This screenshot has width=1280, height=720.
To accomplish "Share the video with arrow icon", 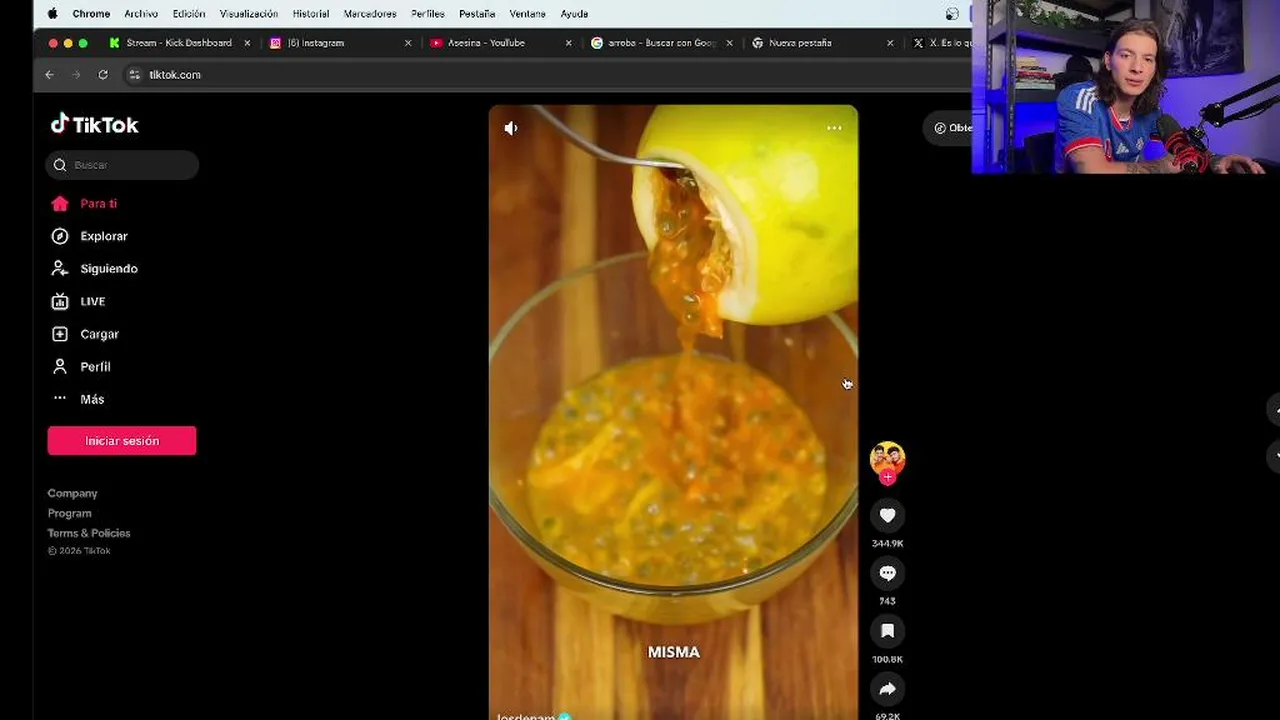I will [x=887, y=689].
